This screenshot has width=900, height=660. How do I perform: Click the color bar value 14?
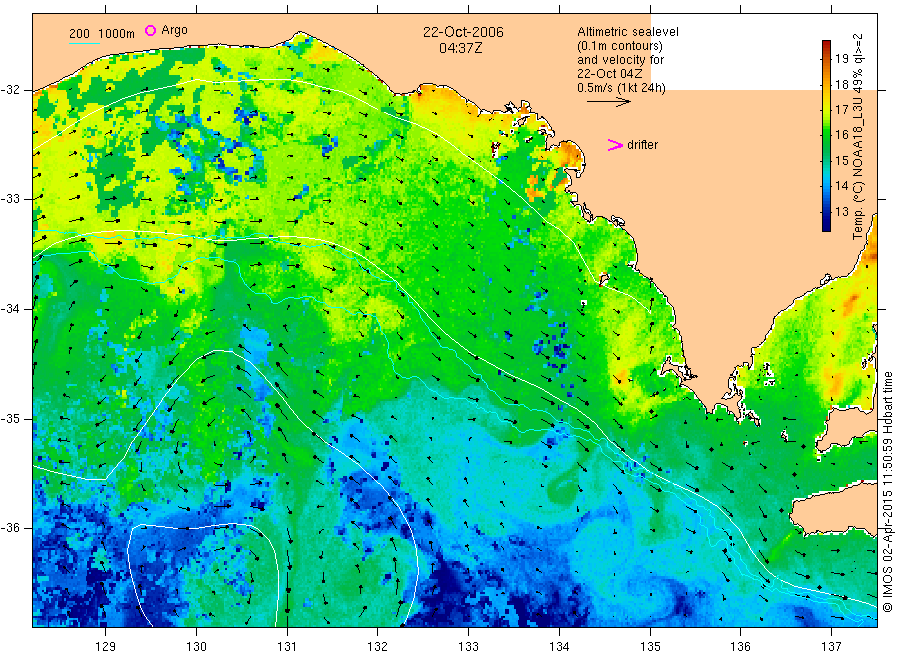(841, 185)
